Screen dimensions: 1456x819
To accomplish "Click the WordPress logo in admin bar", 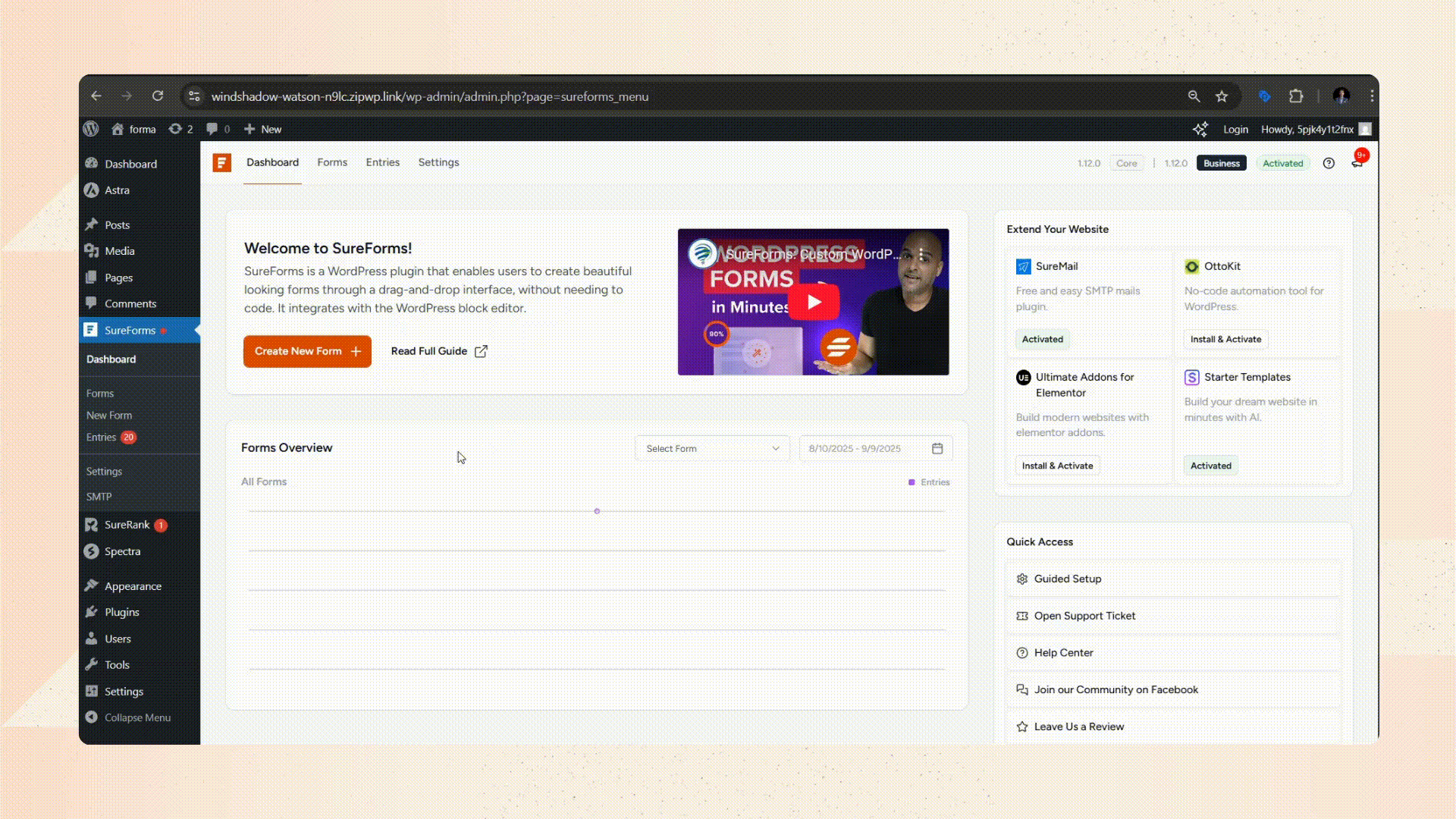I will [x=91, y=129].
